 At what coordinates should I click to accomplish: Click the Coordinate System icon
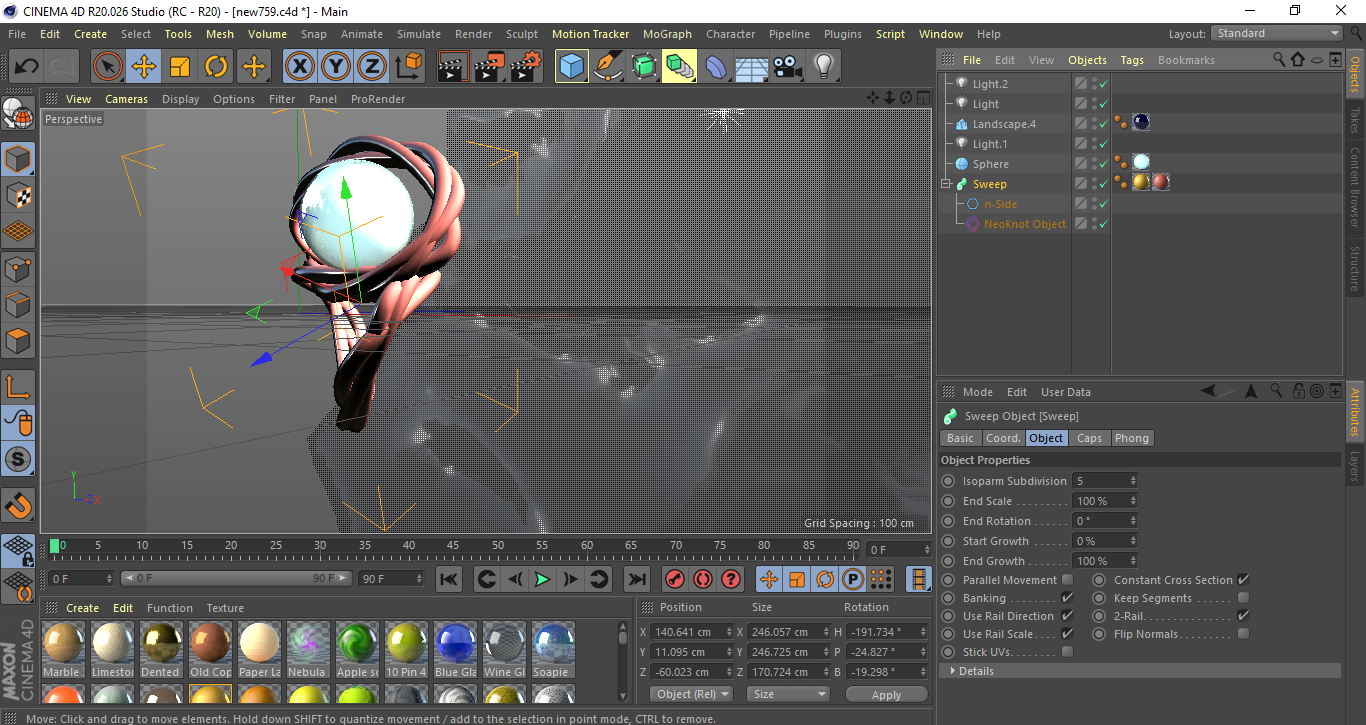click(x=408, y=67)
